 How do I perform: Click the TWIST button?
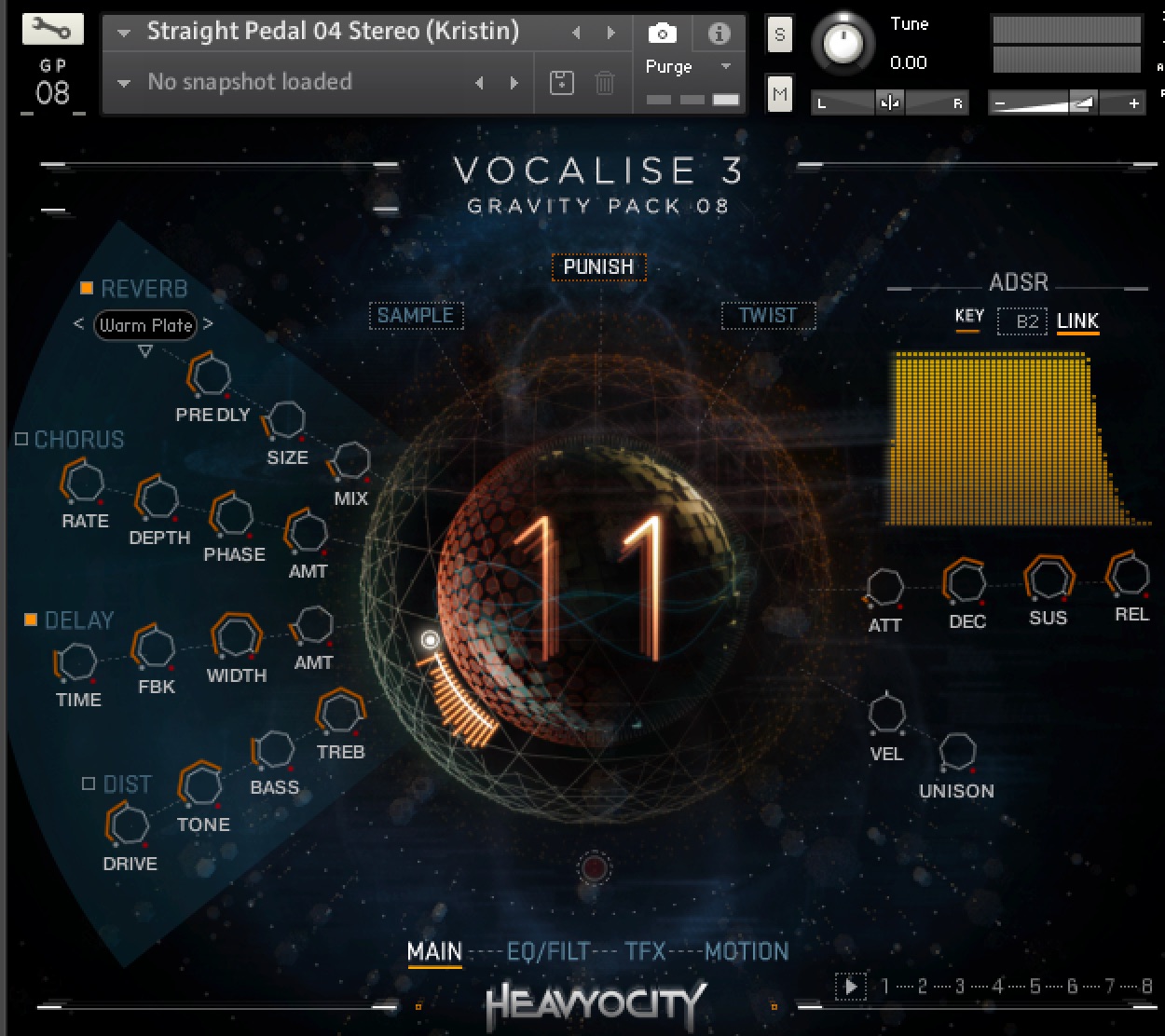[768, 316]
